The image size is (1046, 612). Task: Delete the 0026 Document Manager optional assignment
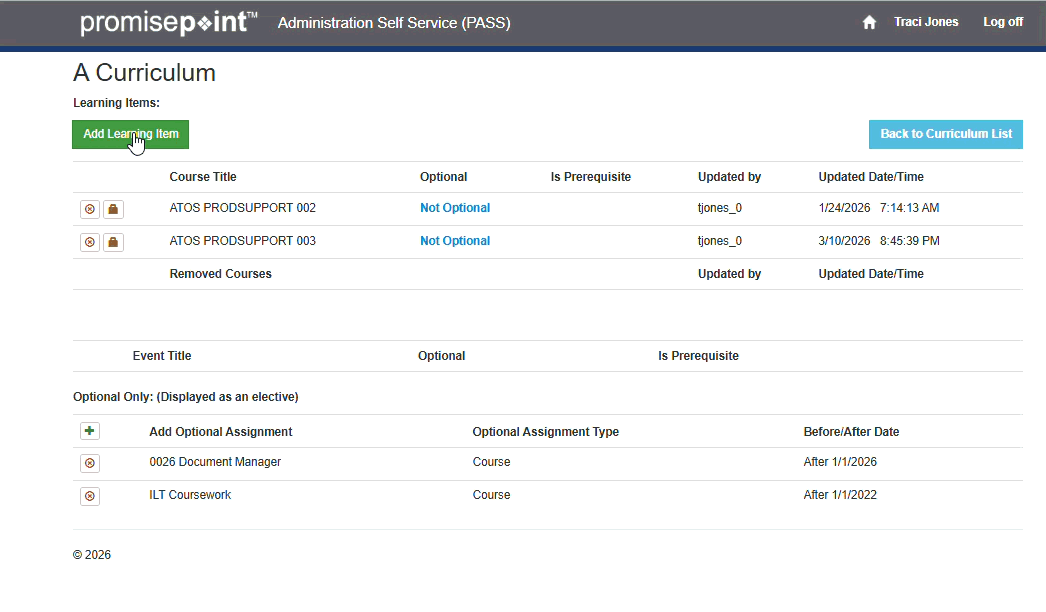tap(90, 463)
